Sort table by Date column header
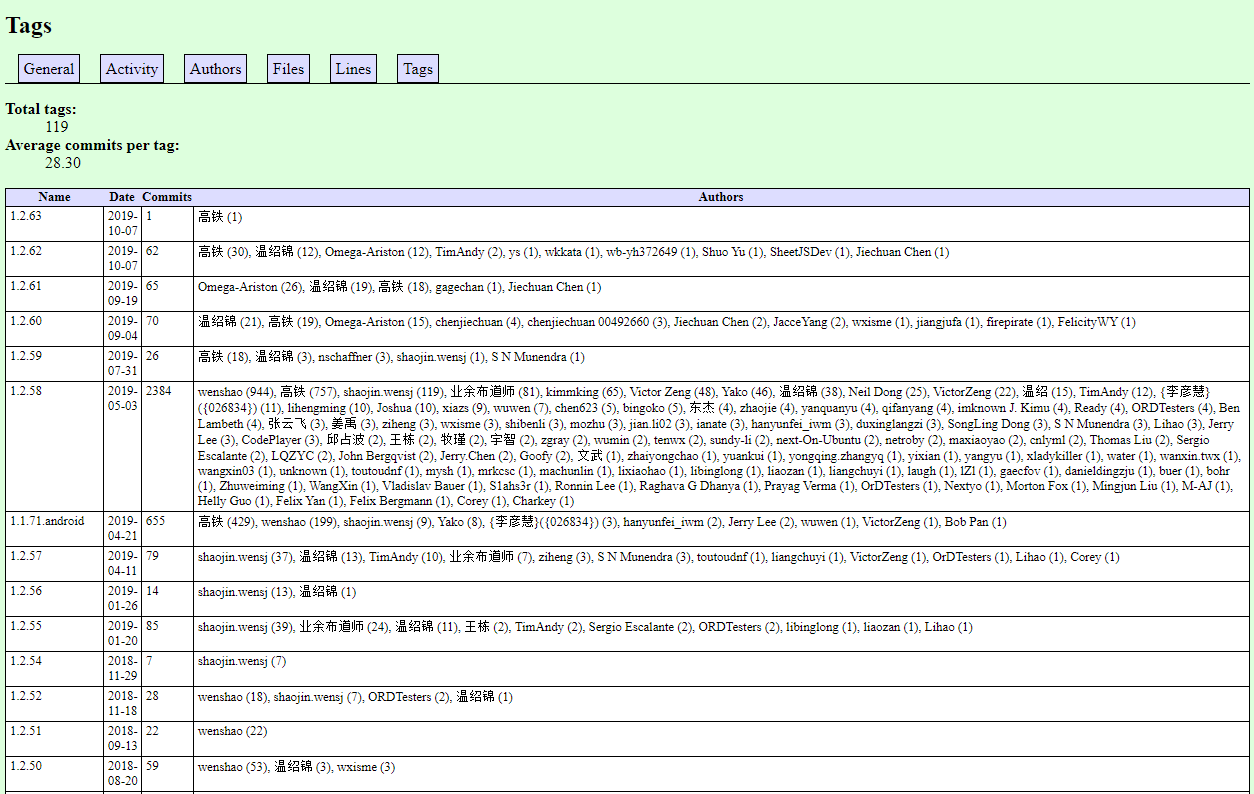Screen dimensions: 1254x794 click(x=122, y=197)
